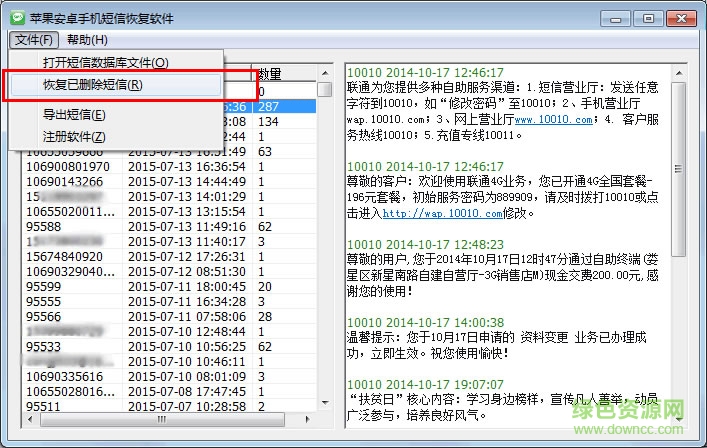Click message header 10010 2014-10-17 14:00:38
This screenshot has height=448, width=707.
tap(425, 323)
